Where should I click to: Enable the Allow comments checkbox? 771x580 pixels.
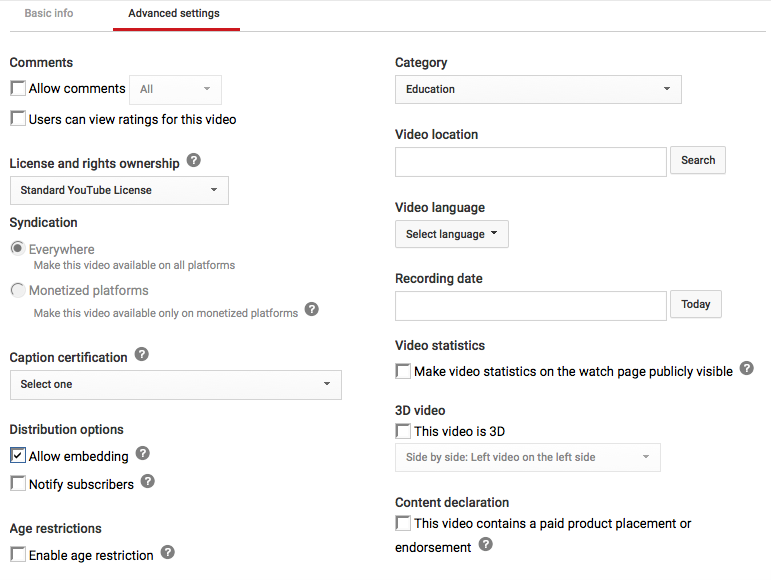tap(18, 88)
